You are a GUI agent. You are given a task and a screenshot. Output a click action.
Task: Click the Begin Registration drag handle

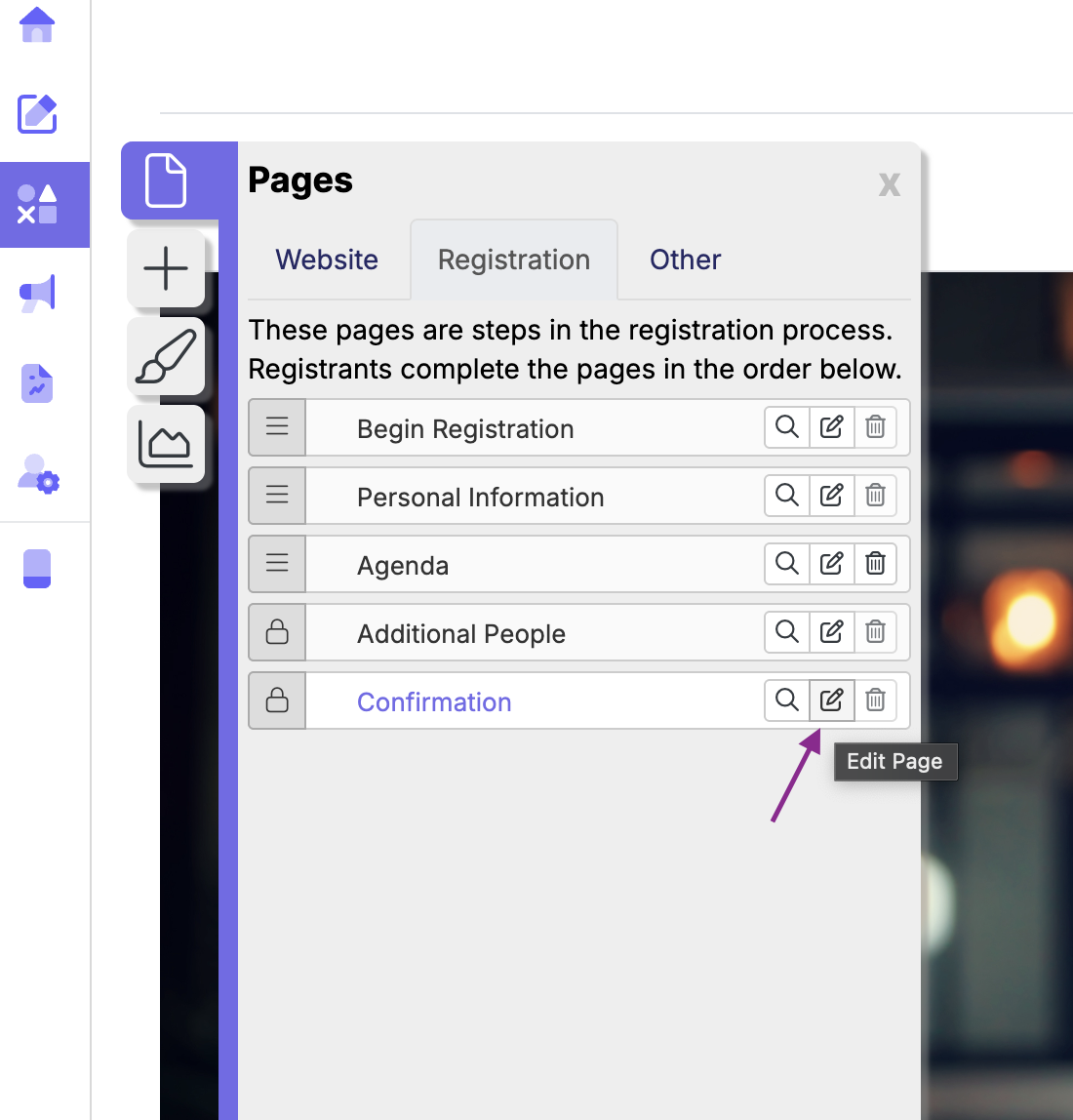tap(277, 427)
